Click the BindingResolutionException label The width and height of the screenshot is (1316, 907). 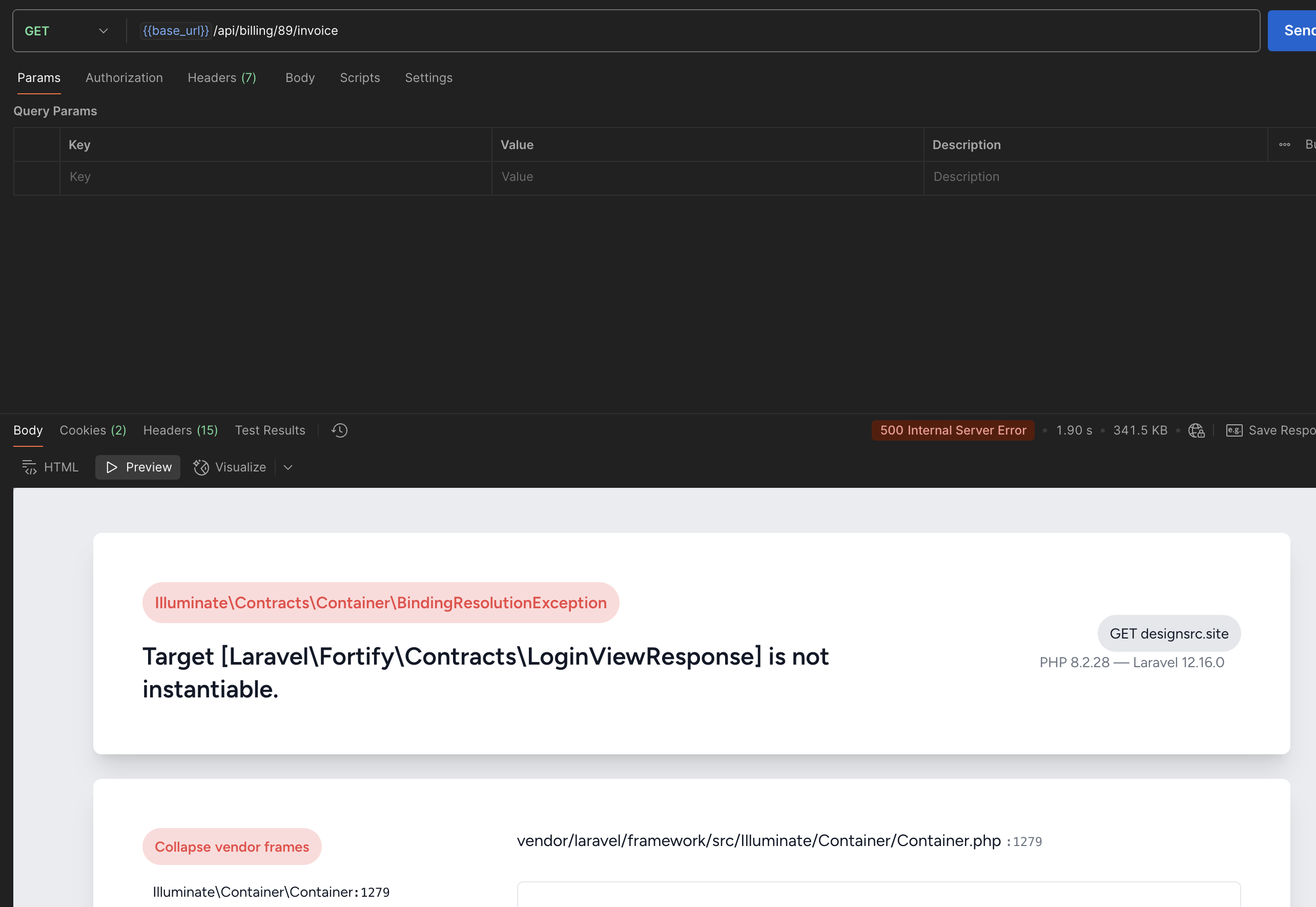(381, 603)
